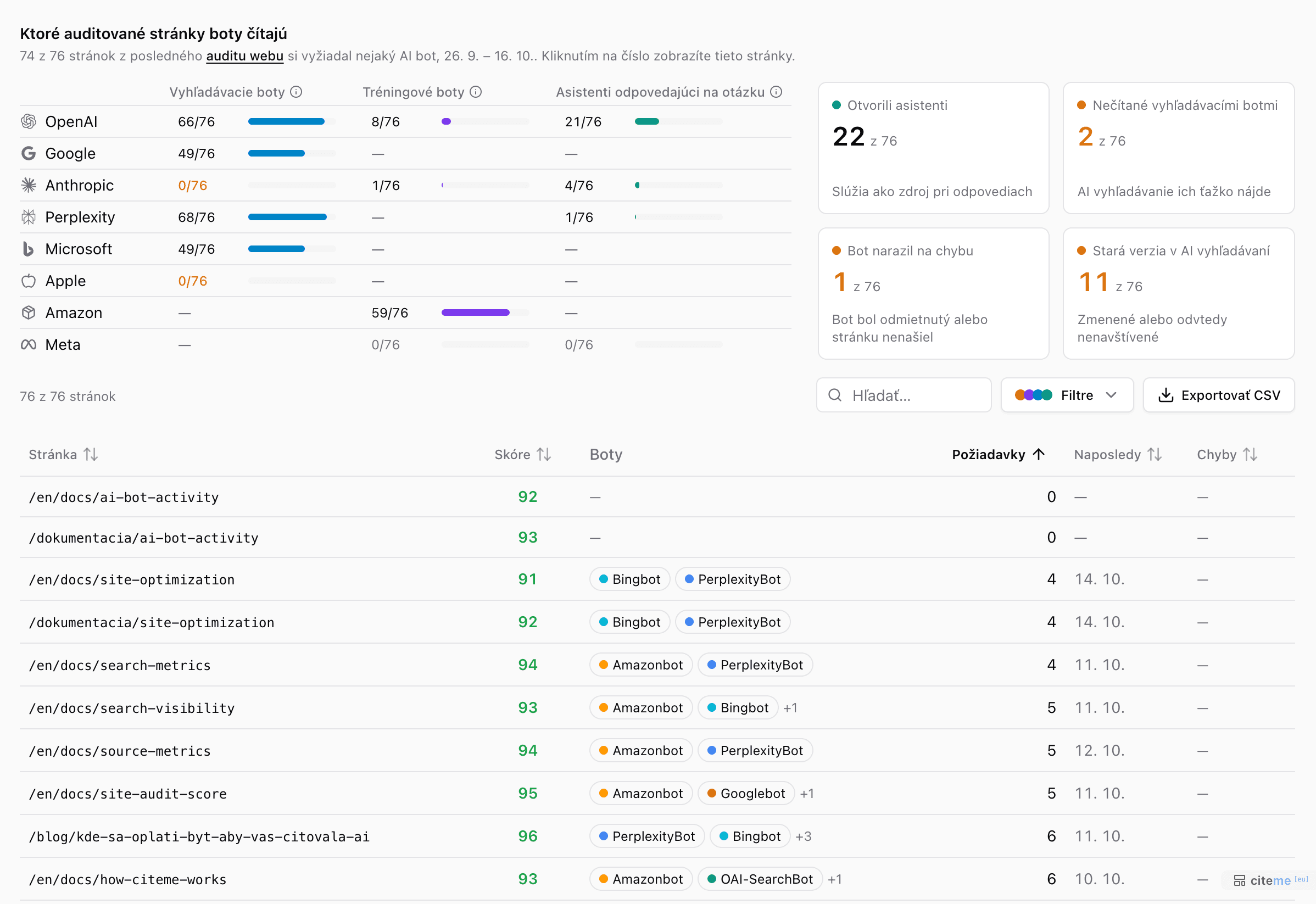Sort by Požiadavky column

click(997, 454)
